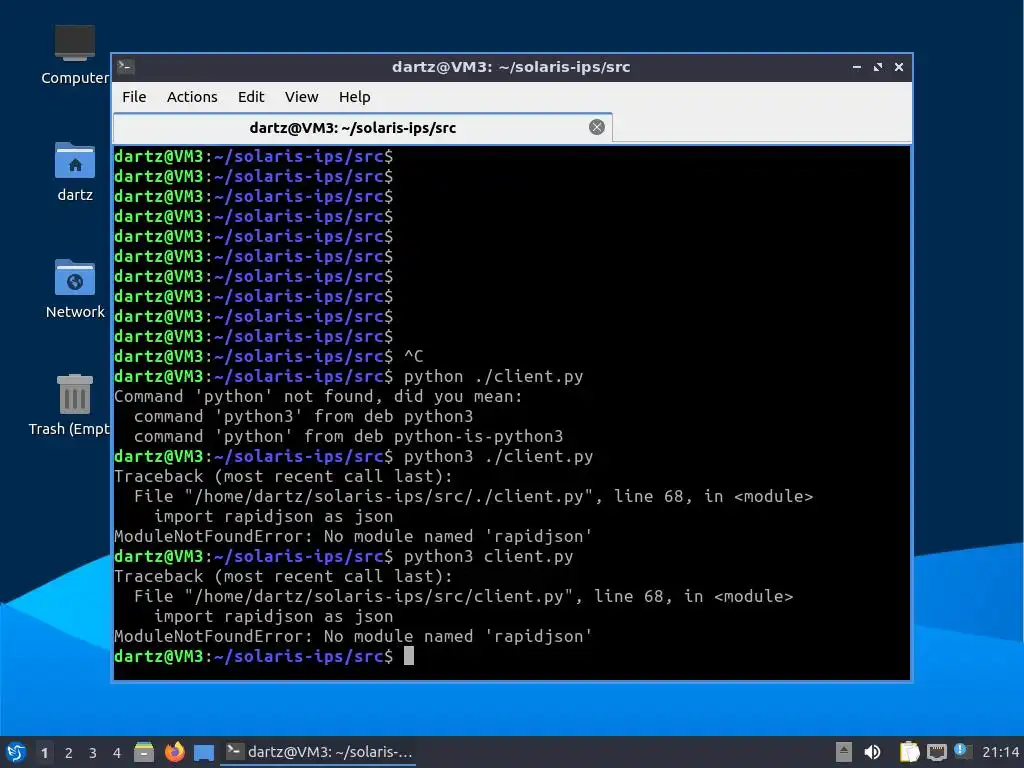Click the 'python3 ./client.py' command text
Viewport: 1024px width, 768px height.
click(x=498, y=456)
